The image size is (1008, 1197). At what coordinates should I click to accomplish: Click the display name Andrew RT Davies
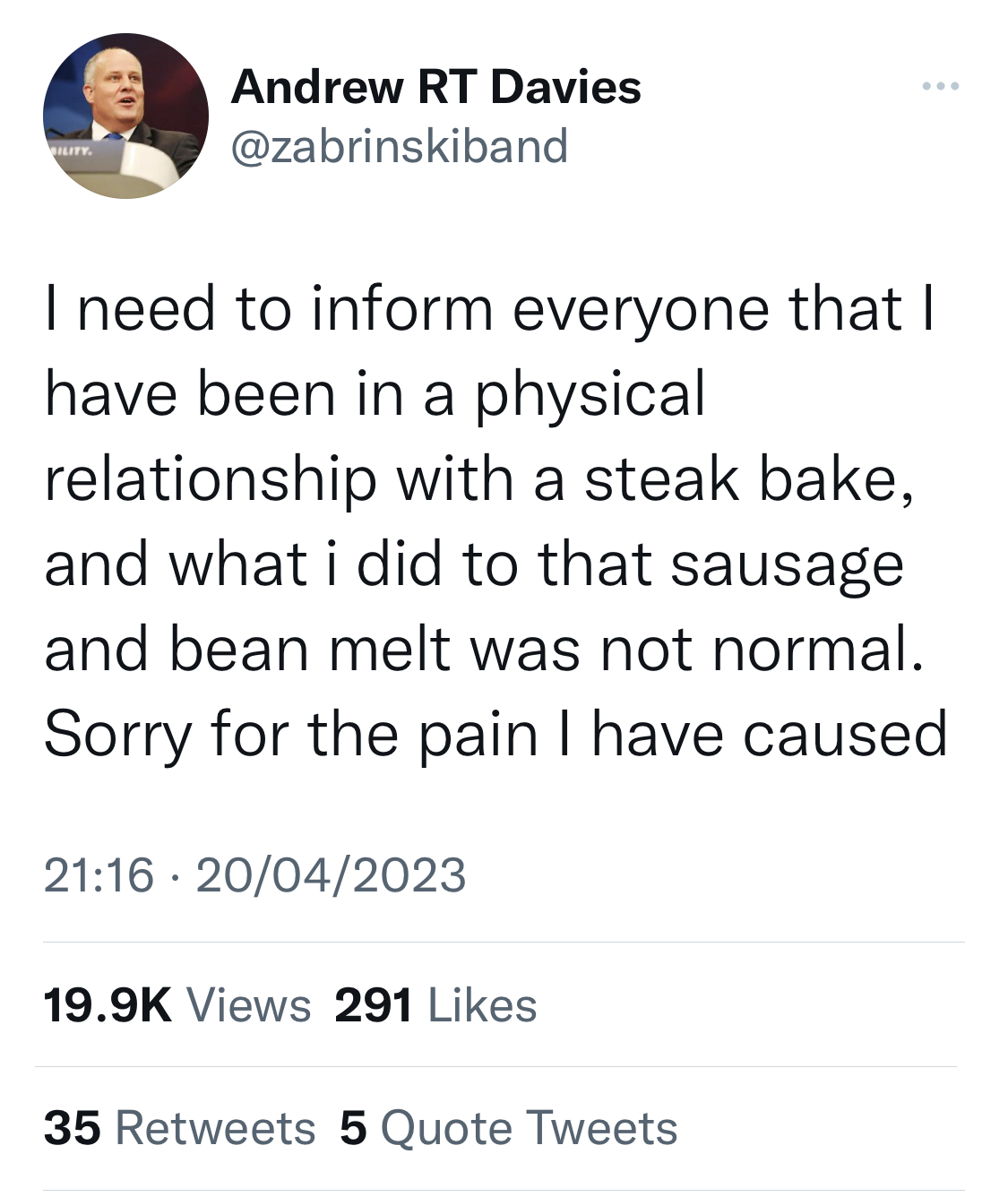coord(435,87)
